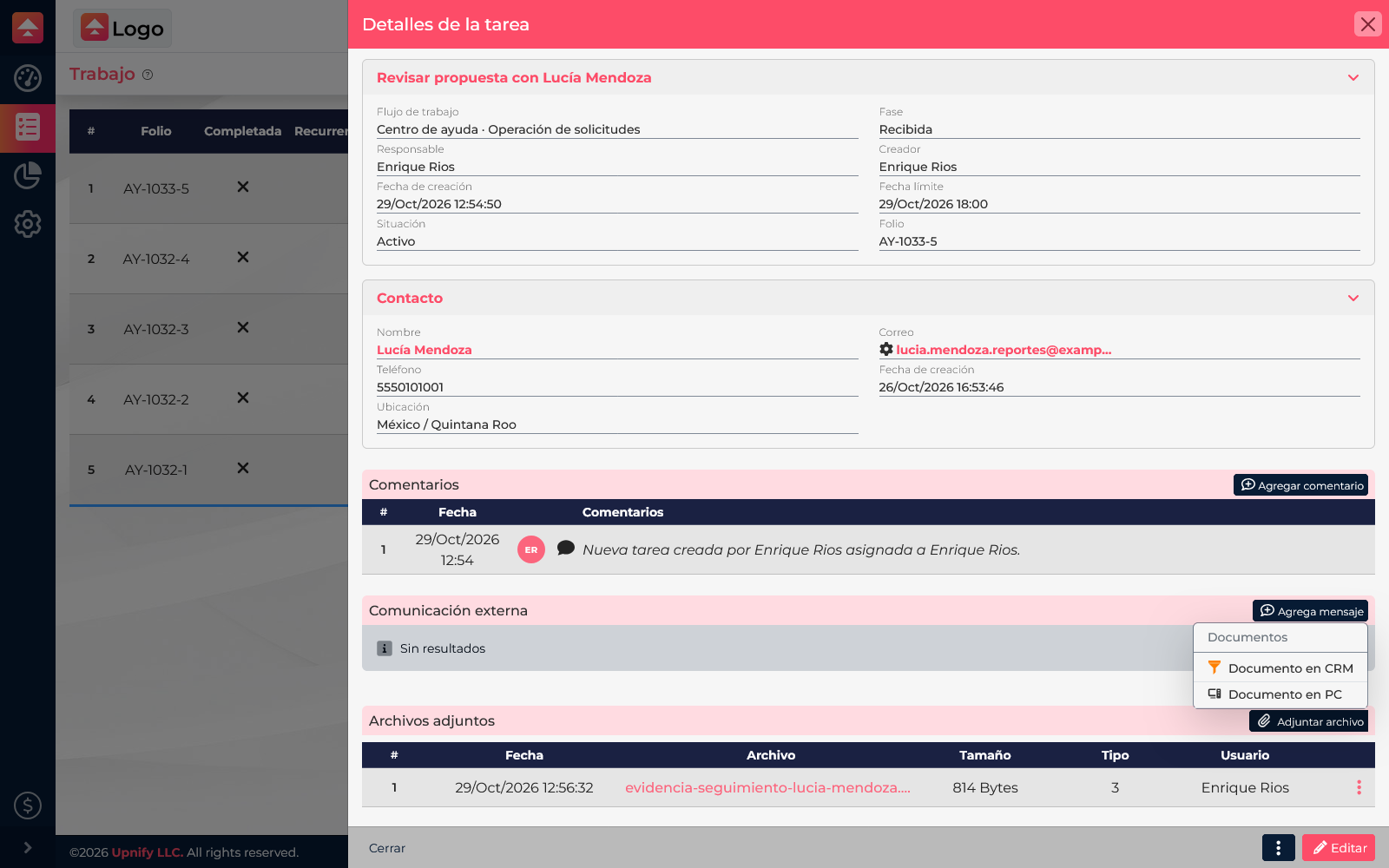Open the evidencia-seguimiento-lucia-mendoza file link
1389x868 pixels.
[x=767, y=787]
